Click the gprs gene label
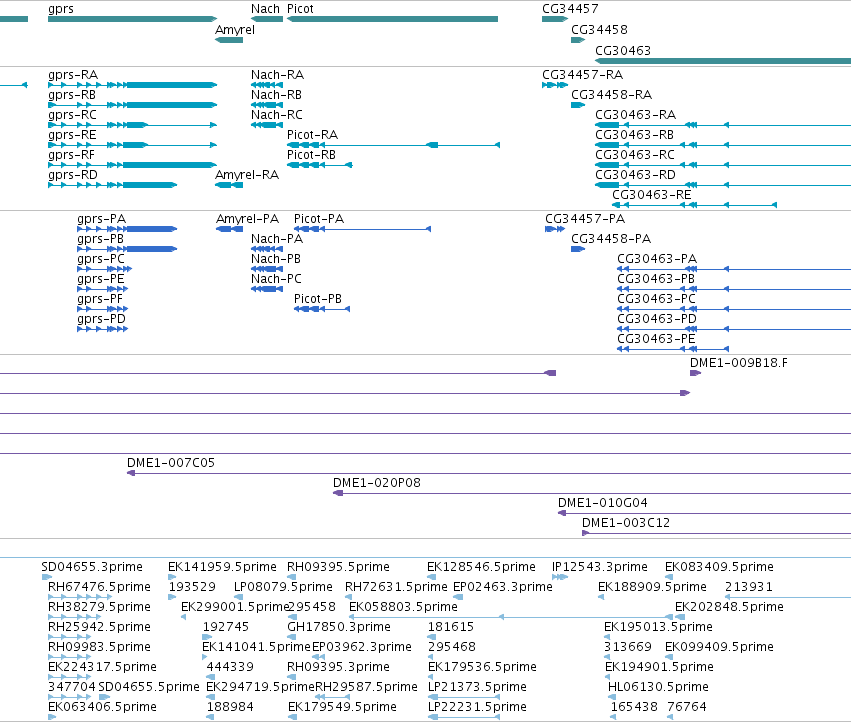 point(61,9)
